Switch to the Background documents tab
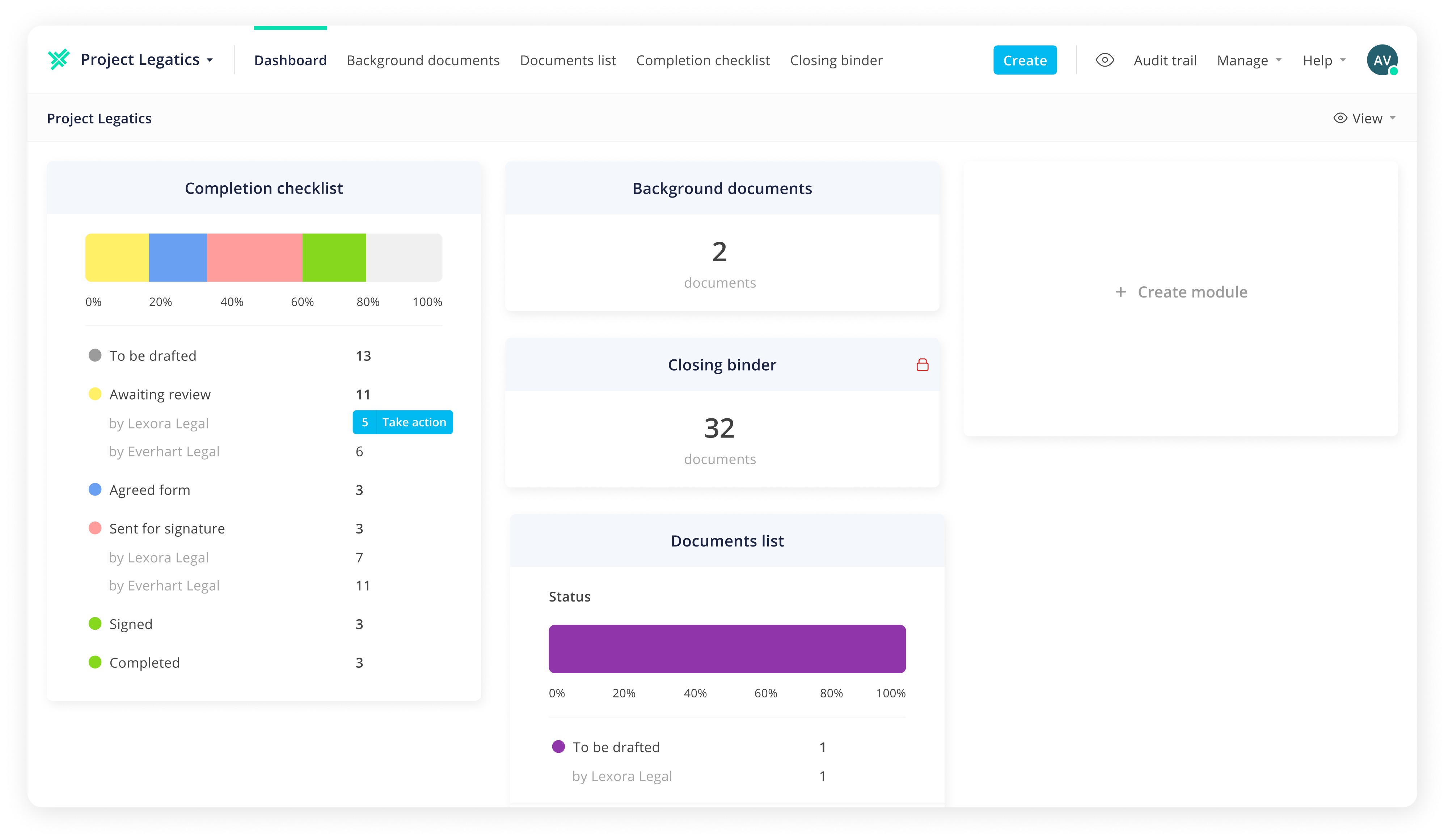The image size is (1448, 840). [423, 60]
